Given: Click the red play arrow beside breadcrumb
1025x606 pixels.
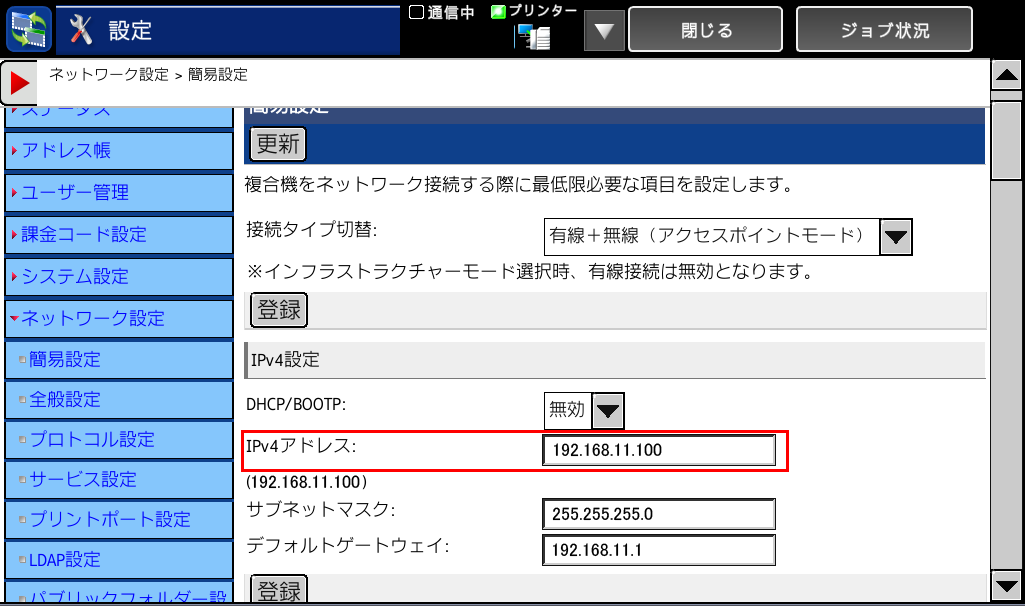Looking at the screenshot, I should [19, 83].
